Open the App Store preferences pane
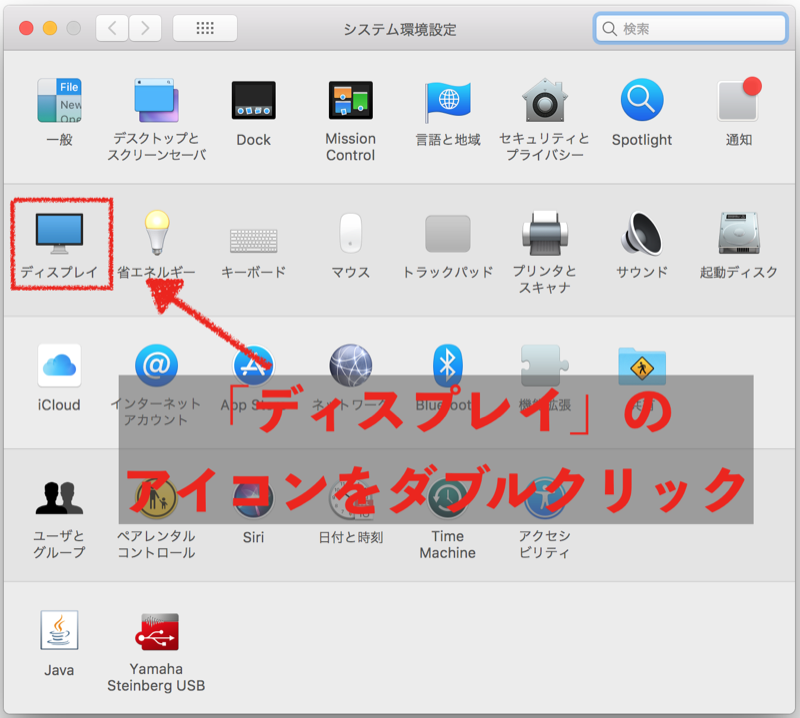 (x=254, y=366)
